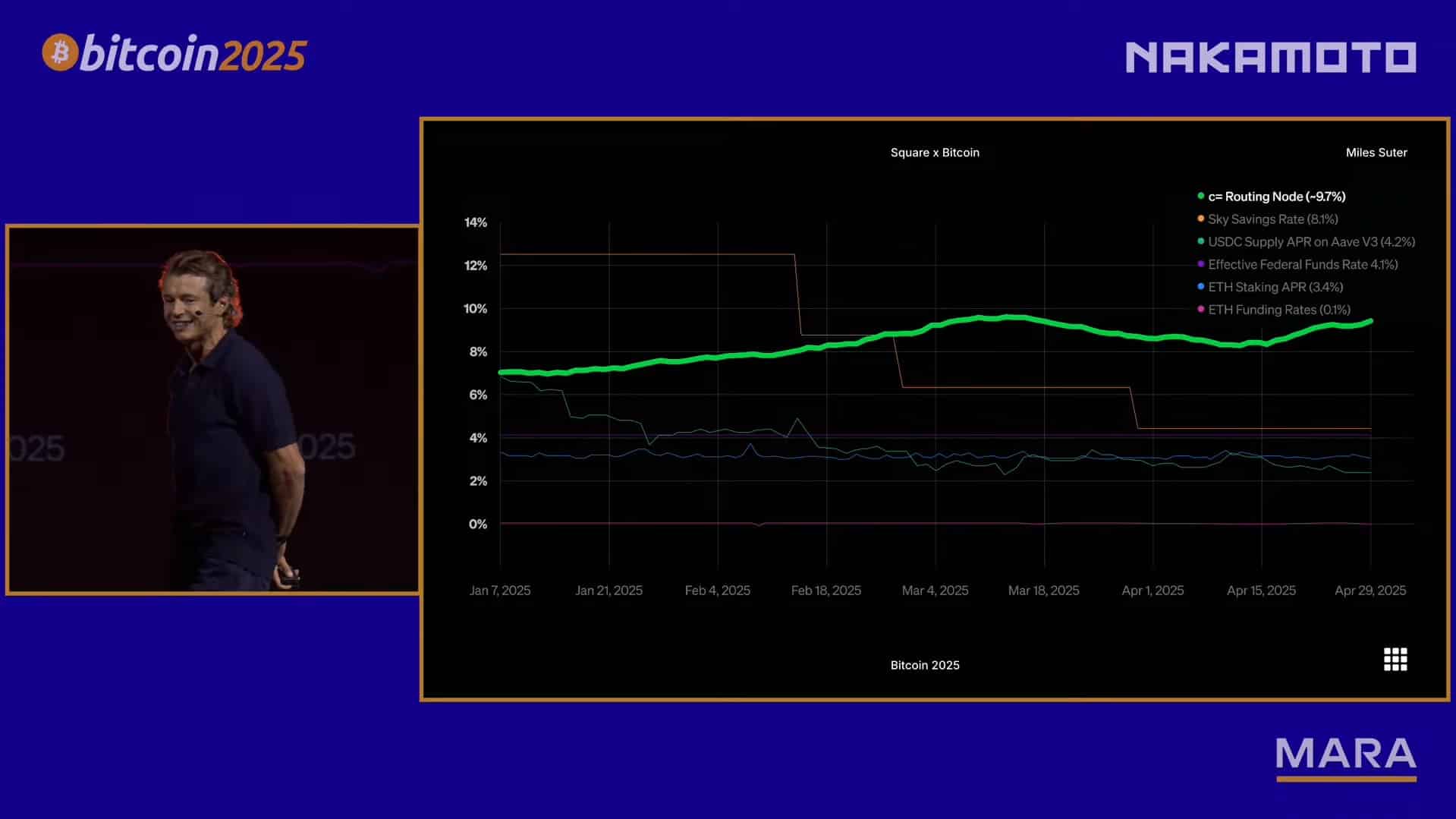
Task: Click the orange dot beside Sky Savings Rate
Action: 1201,219
